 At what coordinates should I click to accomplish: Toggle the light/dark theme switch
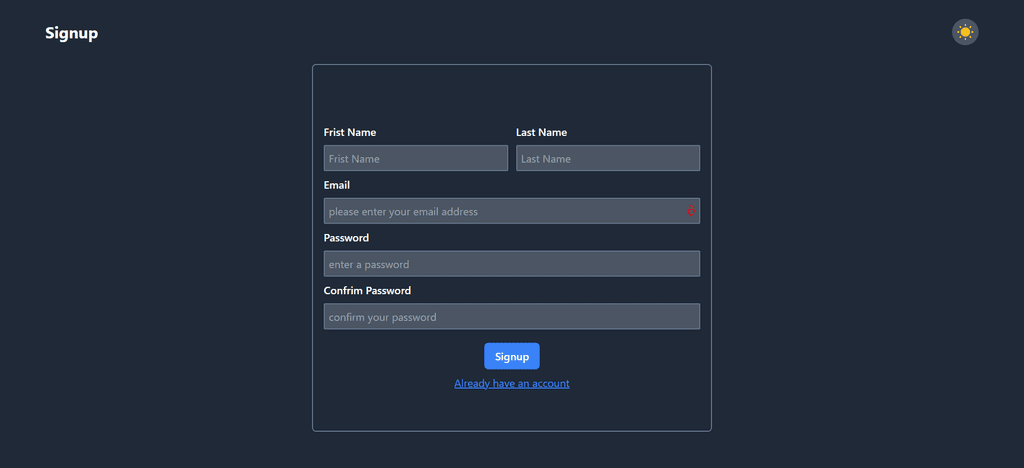pos(965,32)
